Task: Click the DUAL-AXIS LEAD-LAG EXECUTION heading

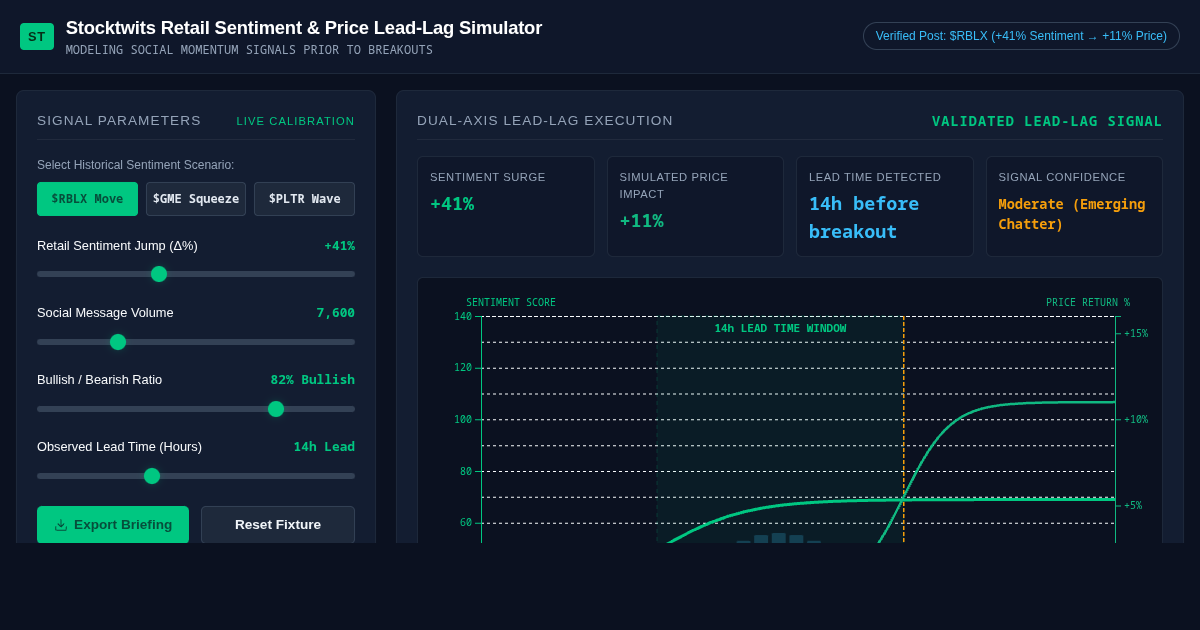Action: click(545, 121)
